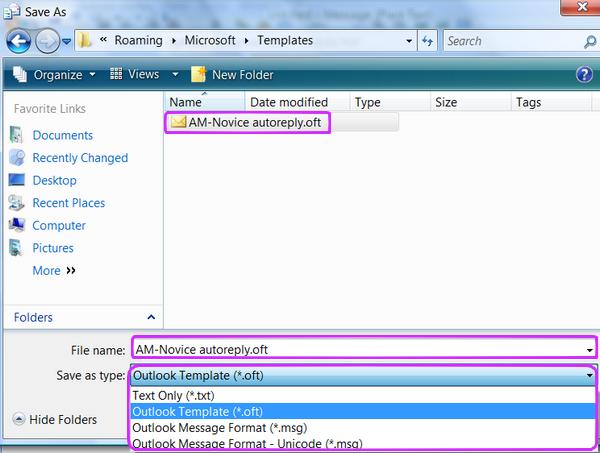The width and height of the screenshot is (600, 453).
Task: Show overflow breadcrumb chevron before Roaming
Action: point(103,39)
